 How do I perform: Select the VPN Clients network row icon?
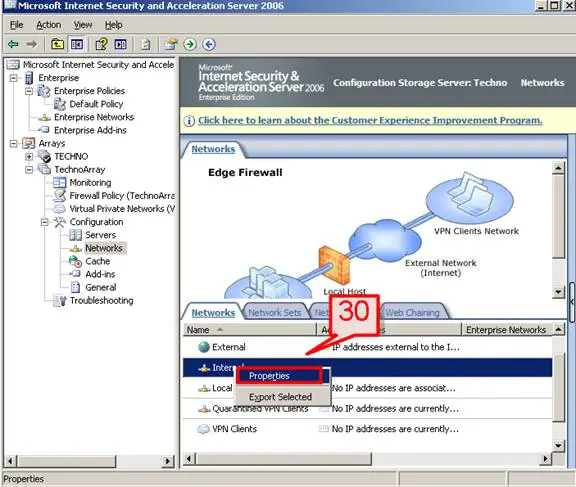(204, 429)
